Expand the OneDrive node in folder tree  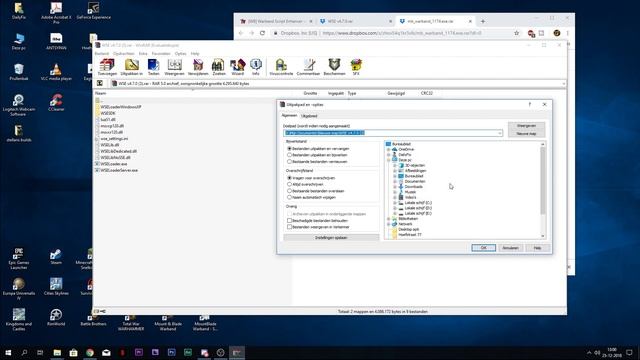coord(389,149)
